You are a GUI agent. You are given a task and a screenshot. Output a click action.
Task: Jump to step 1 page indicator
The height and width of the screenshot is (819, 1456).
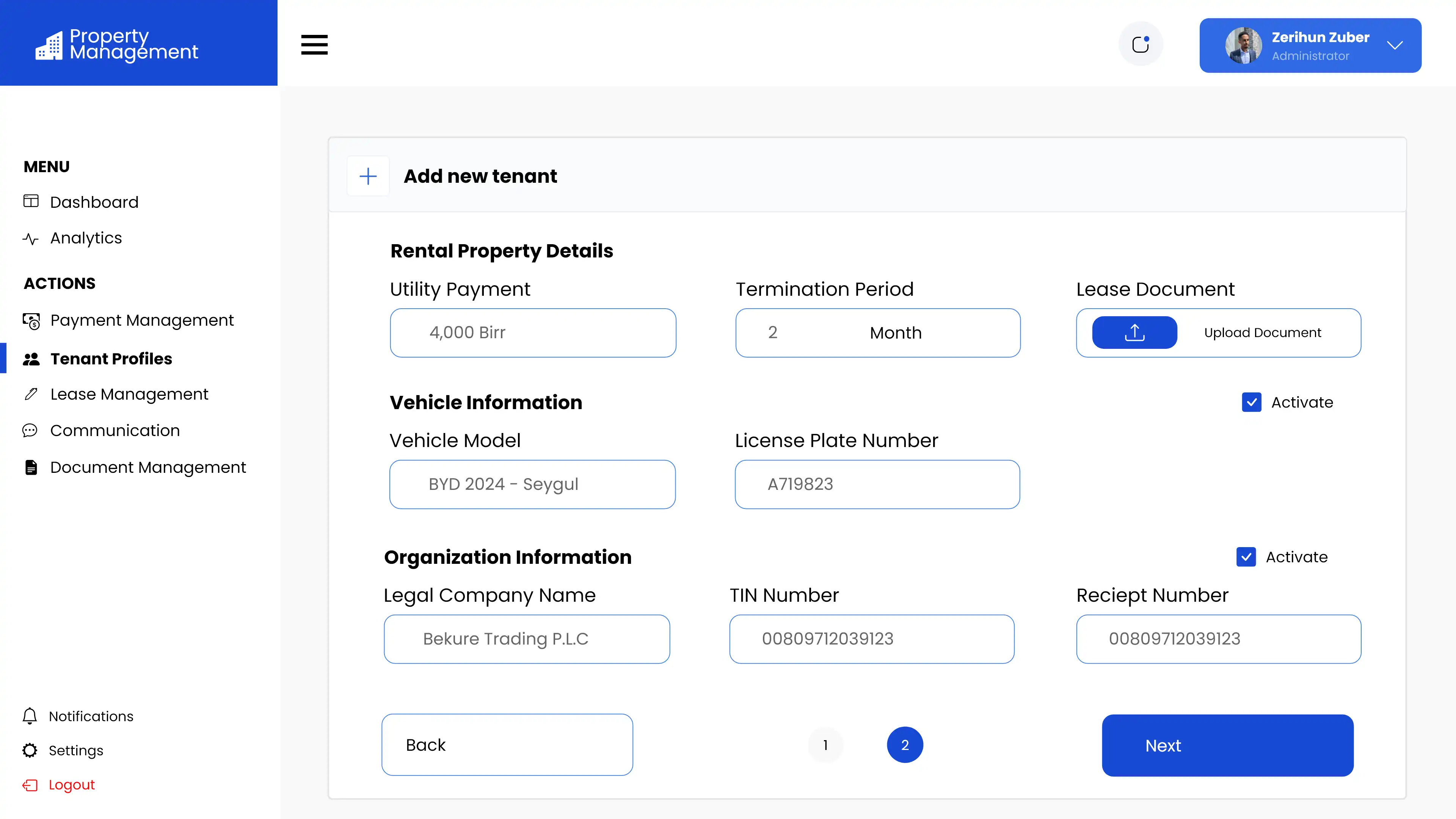825,745
